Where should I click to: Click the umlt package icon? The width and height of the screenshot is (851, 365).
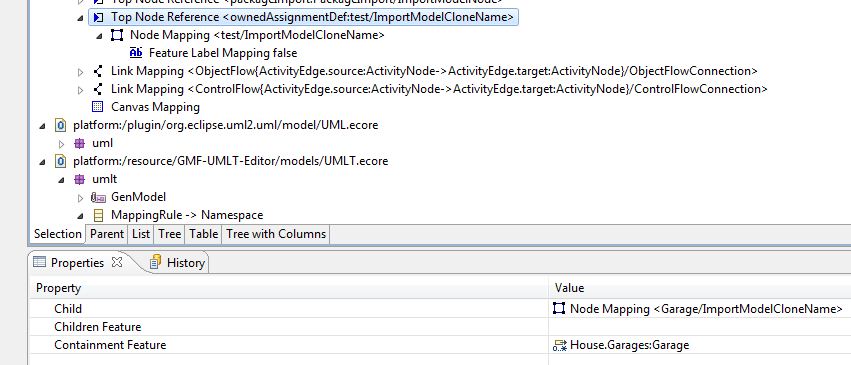coord(79,179)
